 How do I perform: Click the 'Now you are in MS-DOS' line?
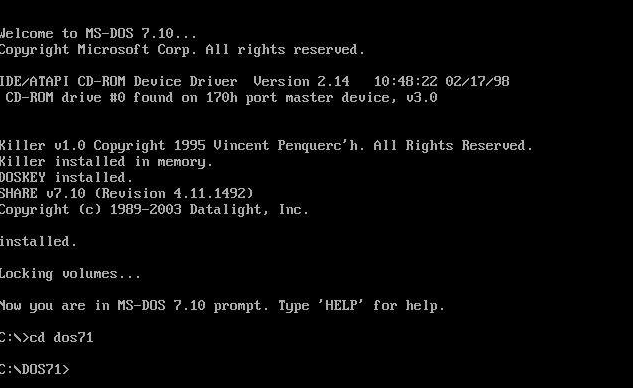click(x=222, y=306)
